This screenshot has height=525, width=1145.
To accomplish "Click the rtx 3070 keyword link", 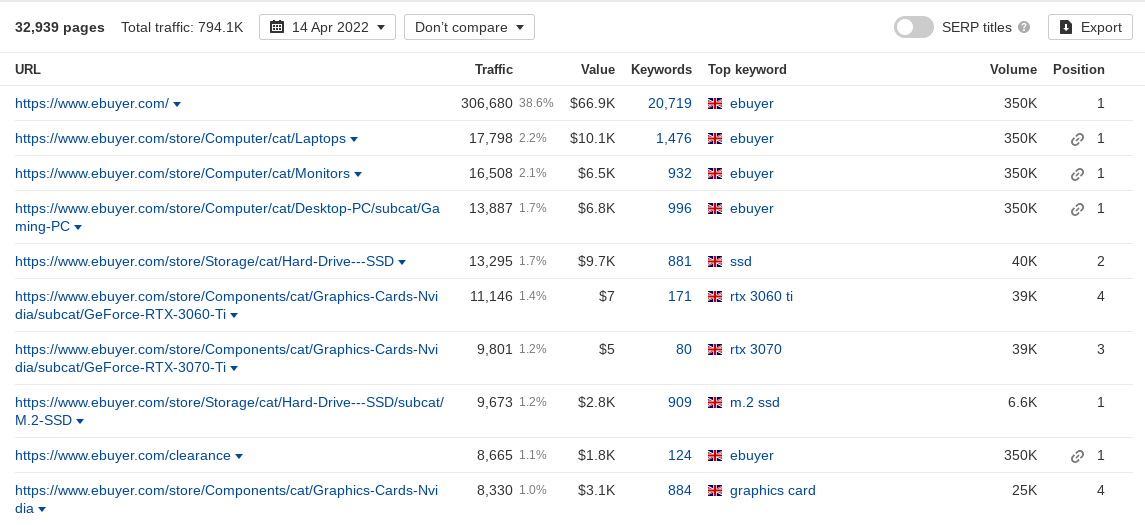I will tap(756, 350).
